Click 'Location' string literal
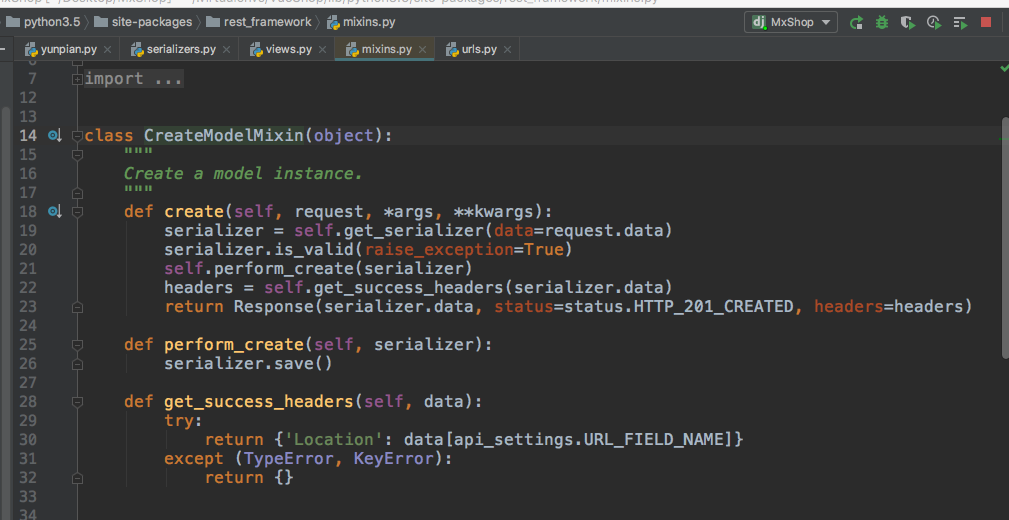 [334, 440]
